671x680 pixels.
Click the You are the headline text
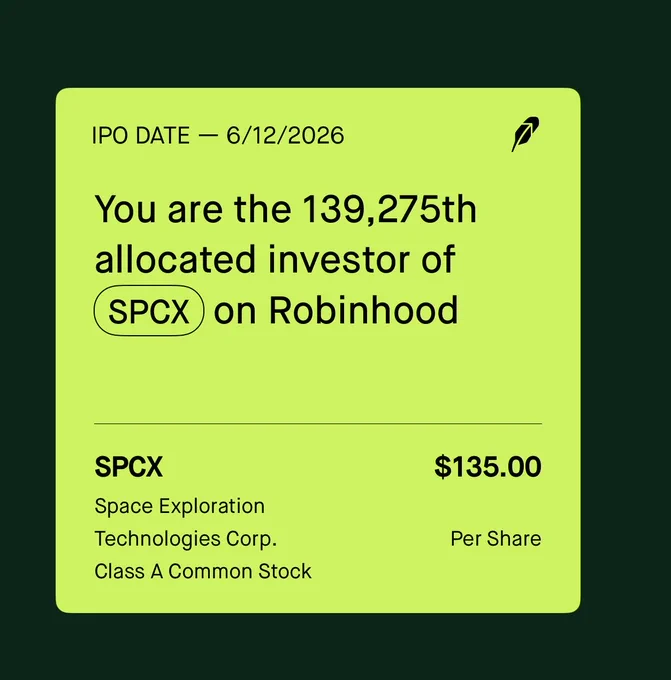point(193,209)
